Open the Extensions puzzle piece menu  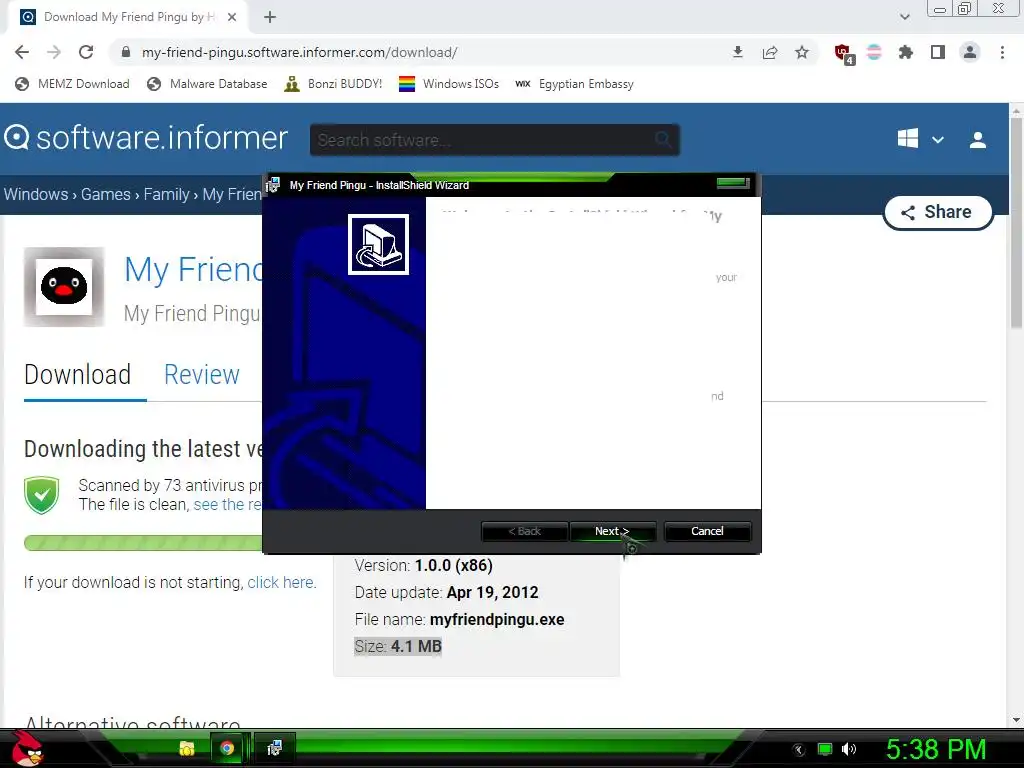[906, 52]
